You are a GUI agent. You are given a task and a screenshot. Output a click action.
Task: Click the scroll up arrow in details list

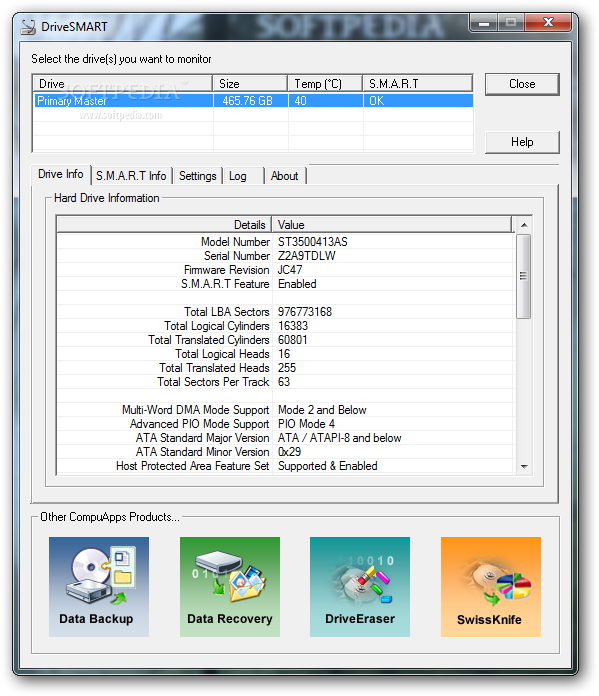point(524,225)
